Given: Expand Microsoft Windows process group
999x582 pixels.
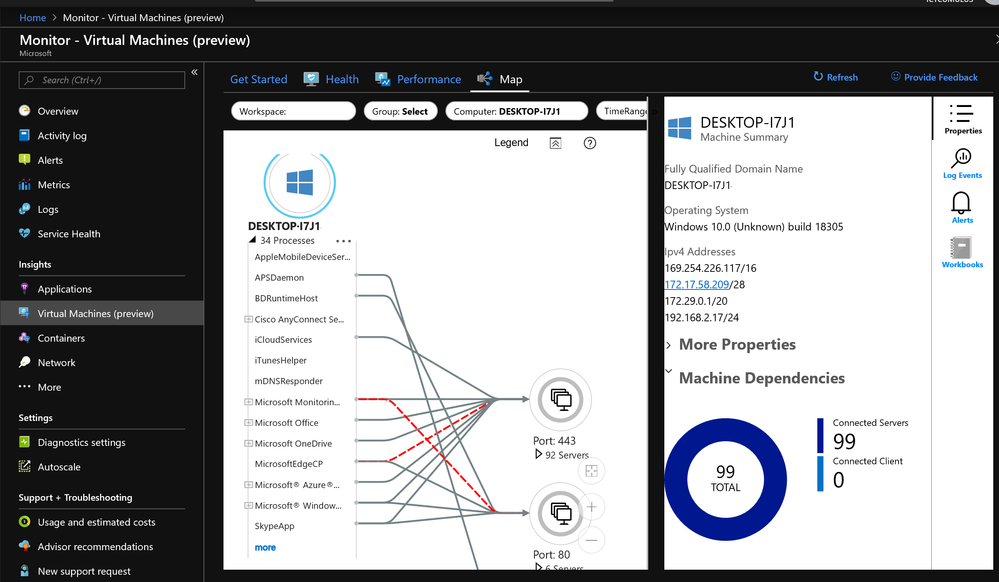Looking at the screenshot, I should coord(248,506).
